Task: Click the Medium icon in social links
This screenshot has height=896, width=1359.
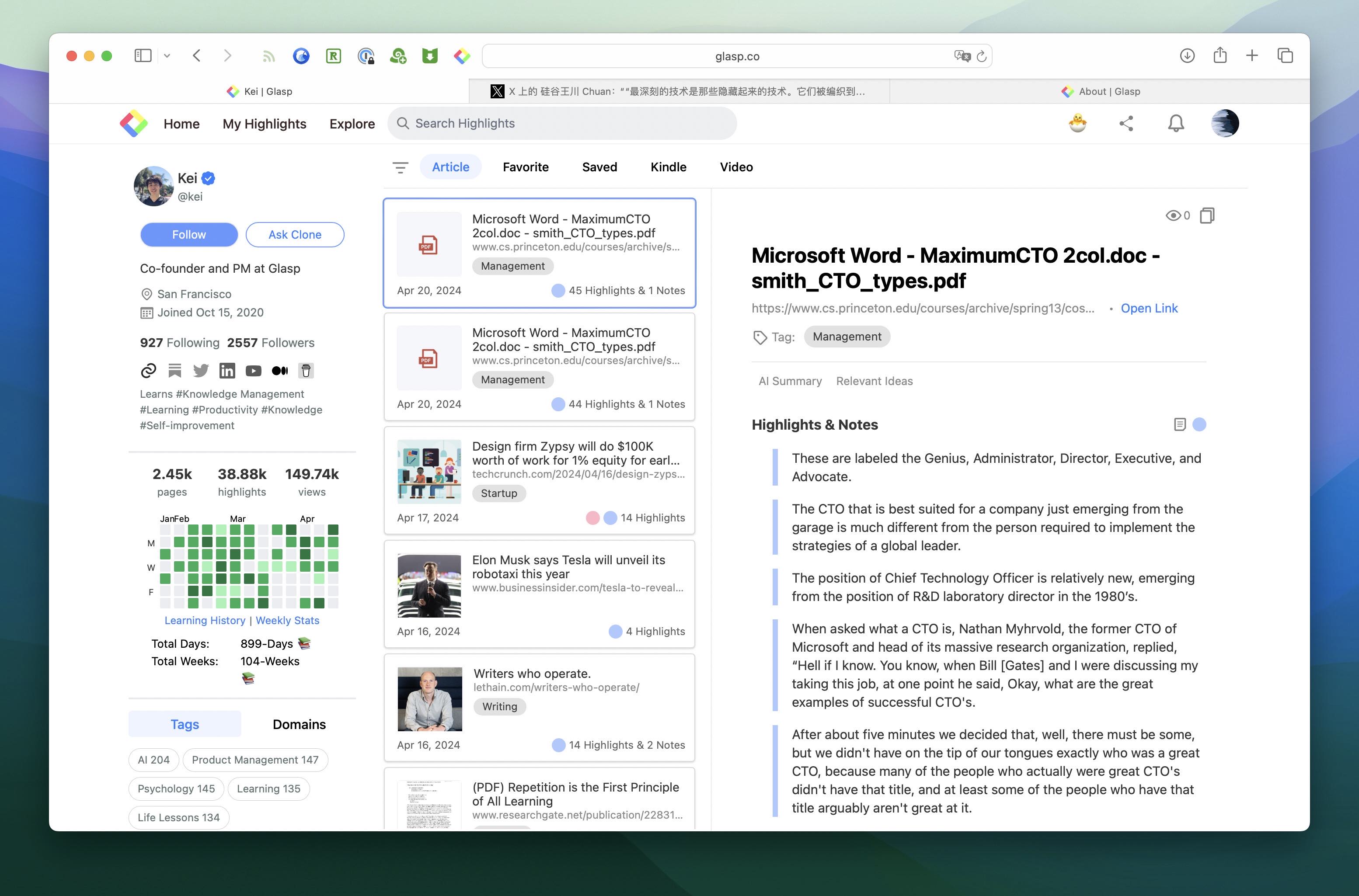Action: pos(279,371)
